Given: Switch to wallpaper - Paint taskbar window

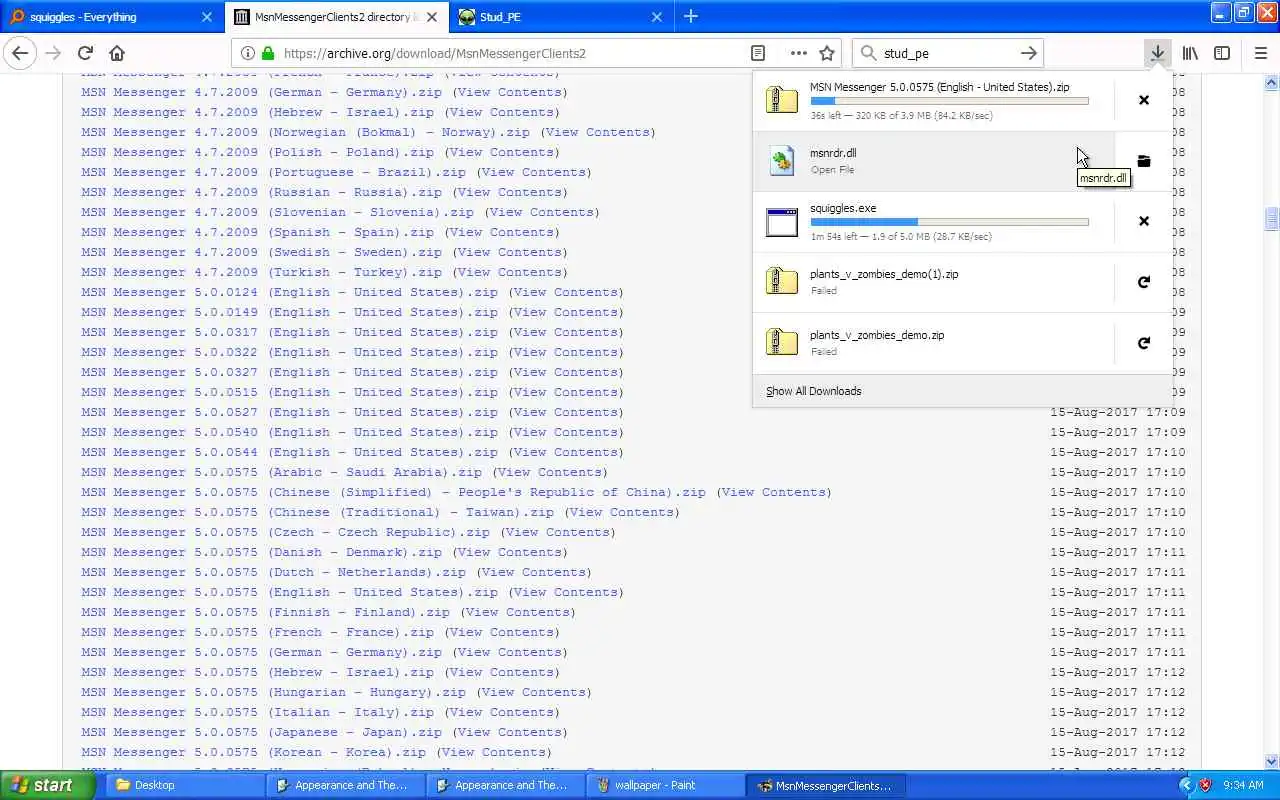Looking at the screenshot, I should coord(663,785).
